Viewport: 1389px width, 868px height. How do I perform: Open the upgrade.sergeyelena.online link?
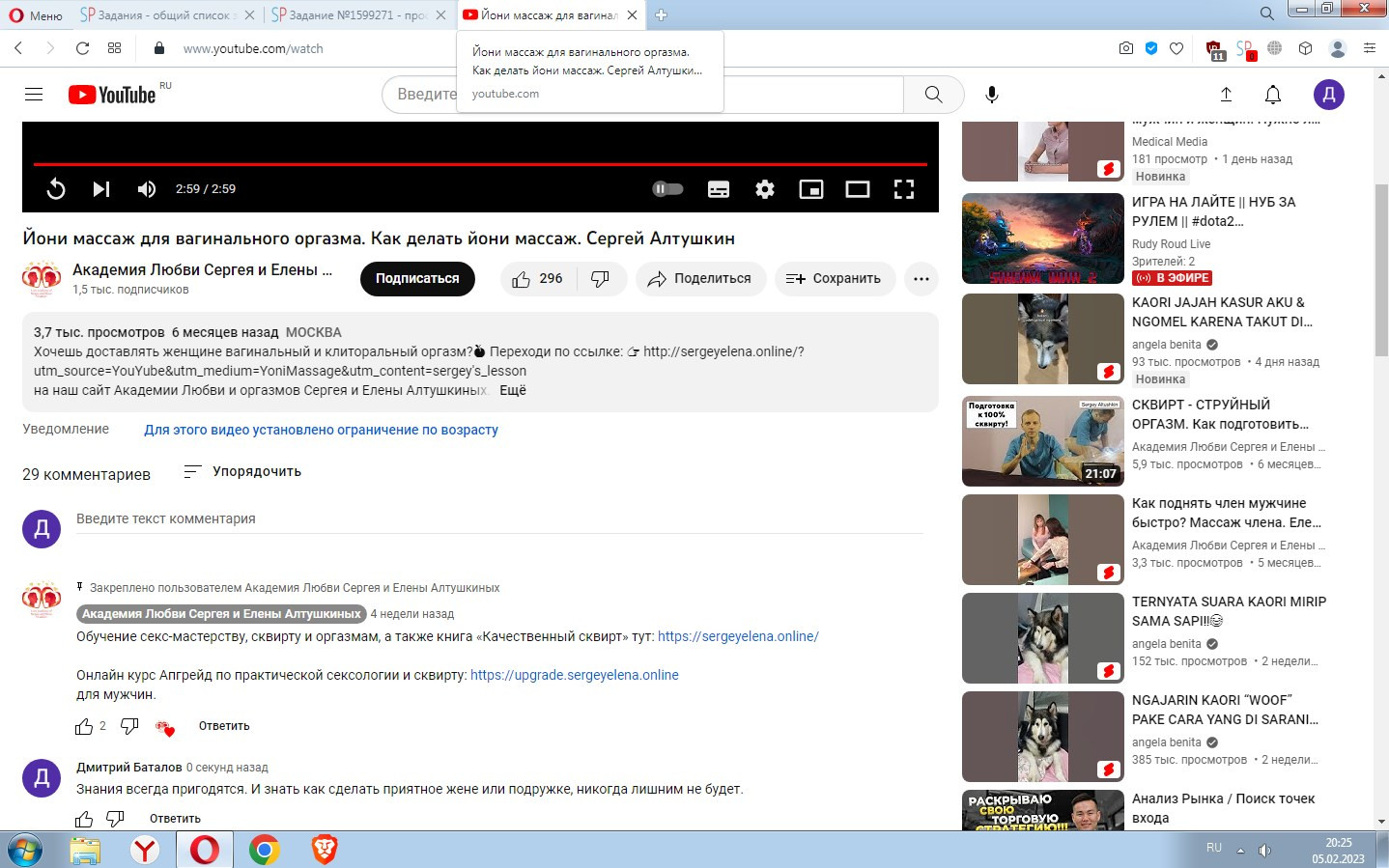(575, 675)
